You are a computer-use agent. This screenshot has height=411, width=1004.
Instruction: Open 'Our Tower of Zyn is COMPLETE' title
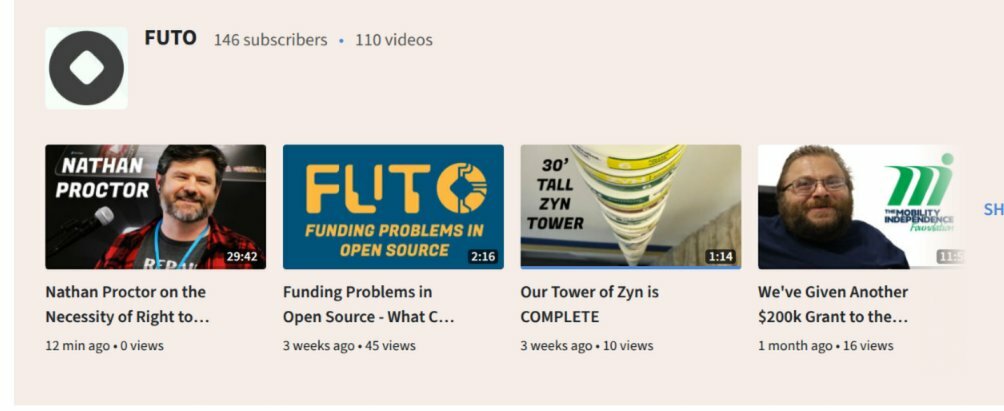[x=590, y=305]
